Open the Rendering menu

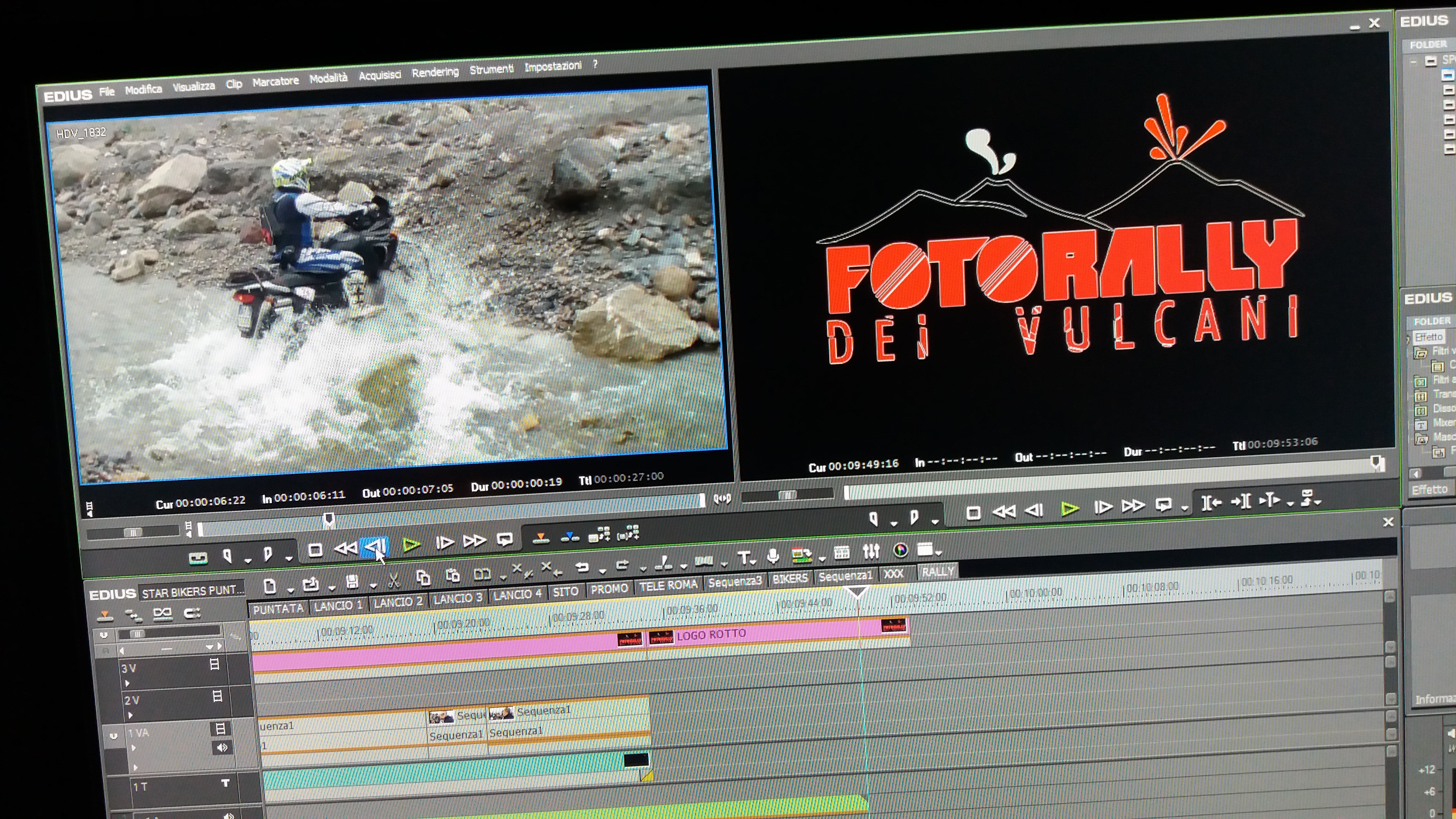click(435, 72)
